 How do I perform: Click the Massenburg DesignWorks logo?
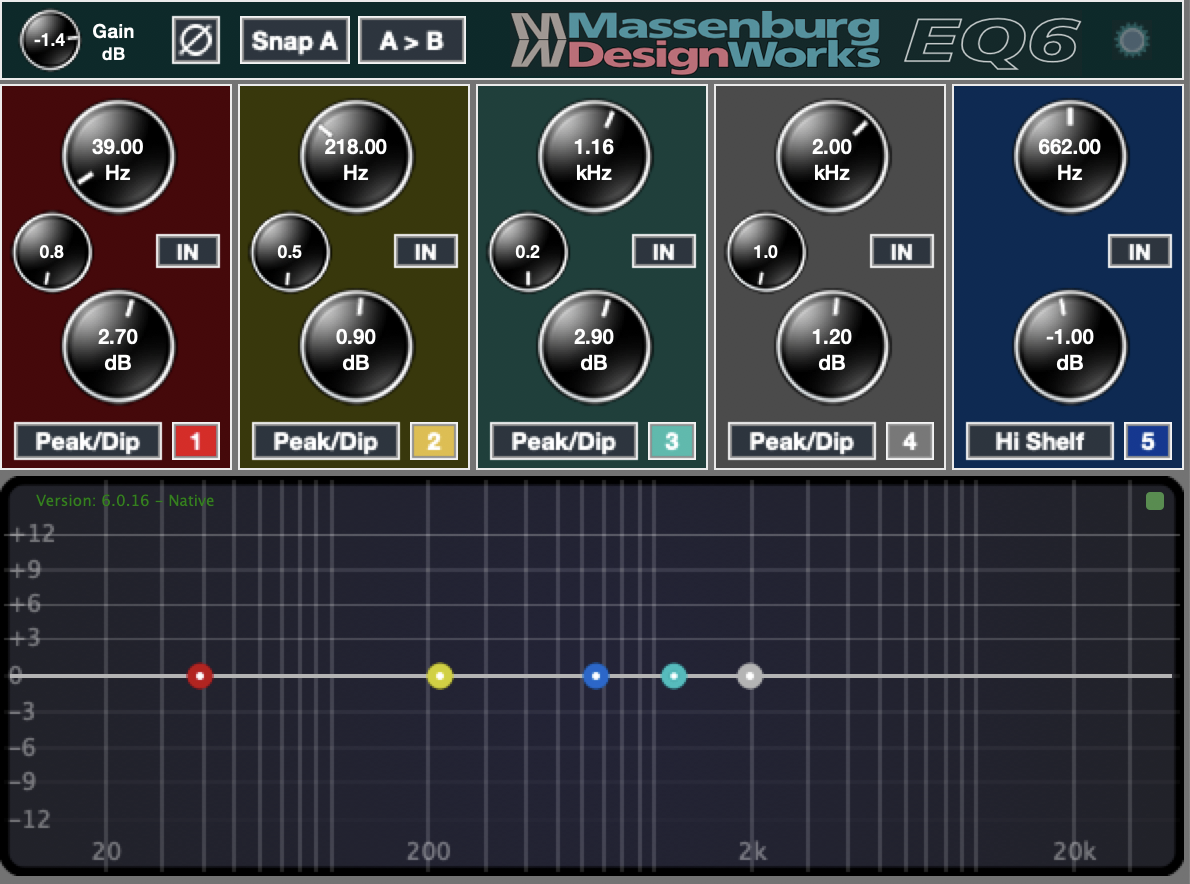click(695, 40)
